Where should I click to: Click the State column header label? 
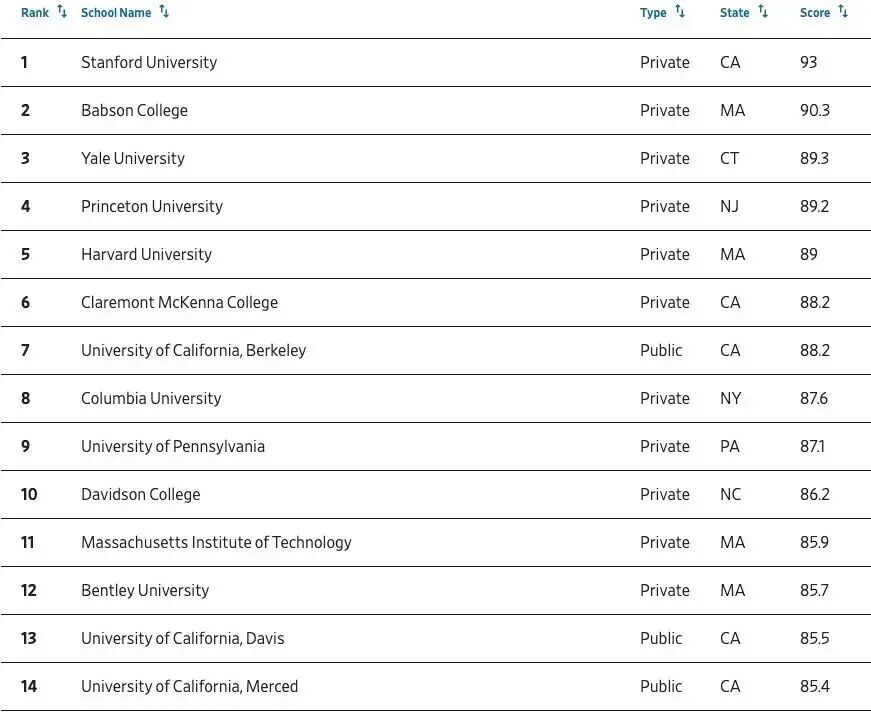click(734, 13)
